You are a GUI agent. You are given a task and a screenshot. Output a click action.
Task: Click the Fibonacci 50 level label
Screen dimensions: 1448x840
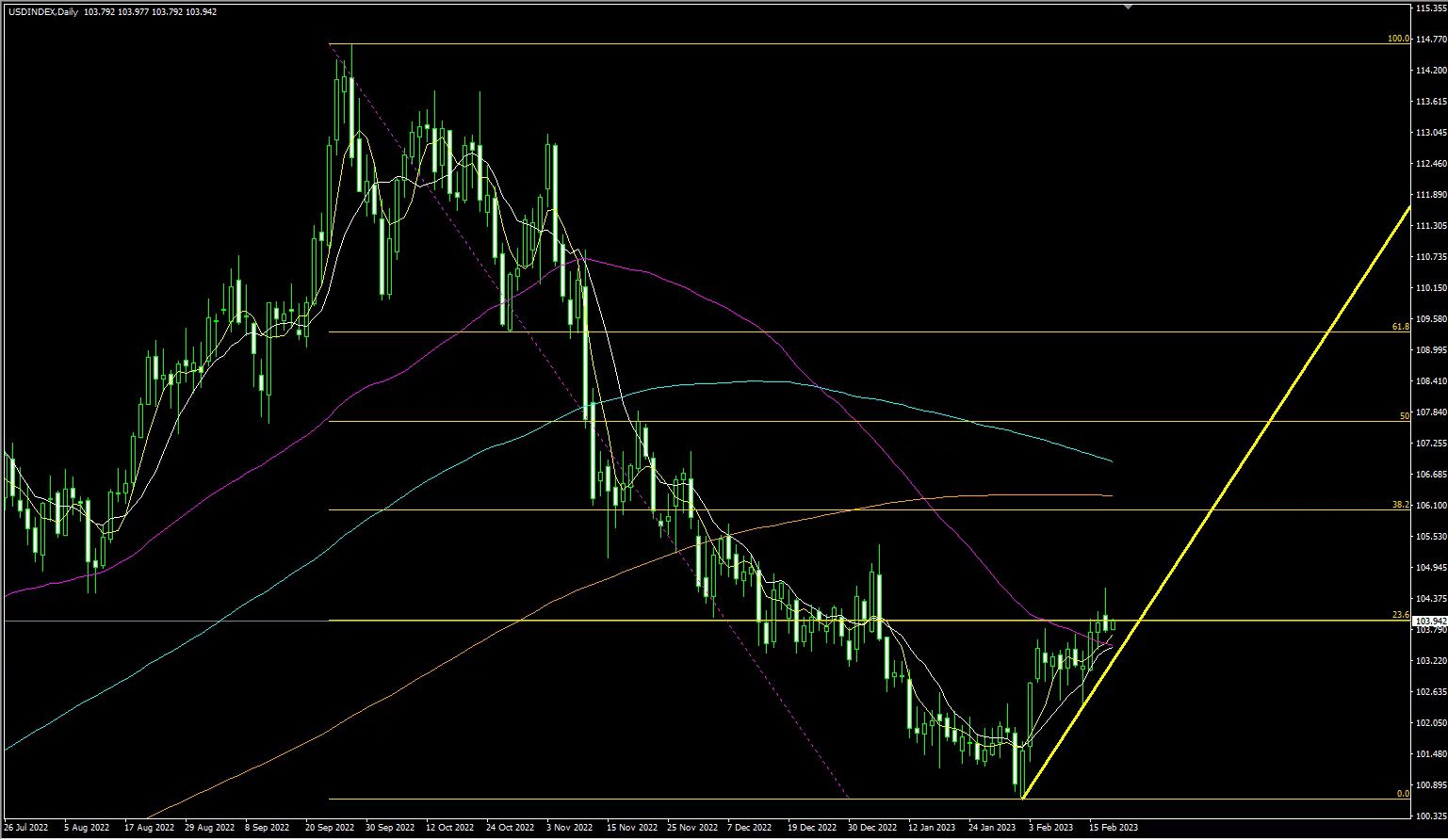[x=1404, y=415]
